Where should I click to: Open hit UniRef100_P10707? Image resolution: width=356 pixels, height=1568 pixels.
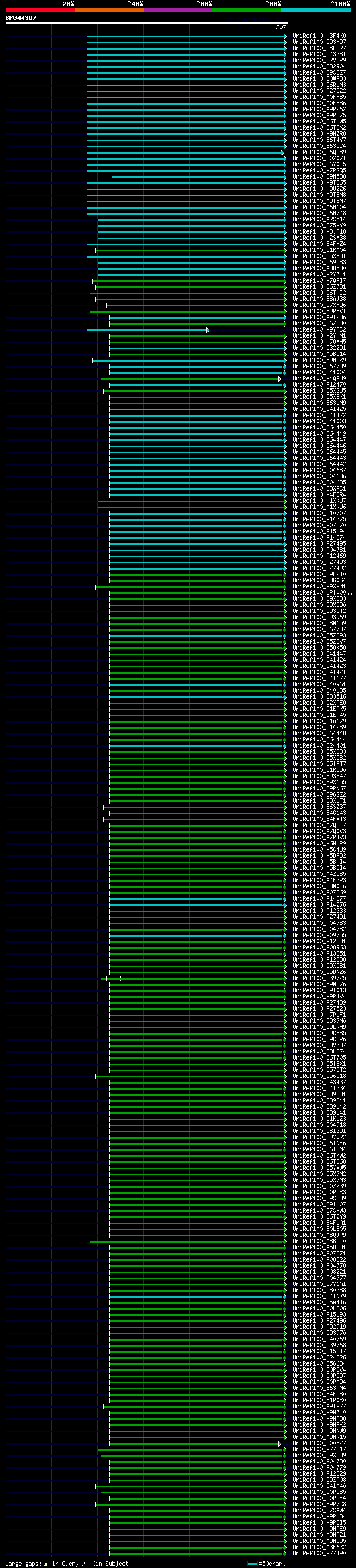click(319, 512)
